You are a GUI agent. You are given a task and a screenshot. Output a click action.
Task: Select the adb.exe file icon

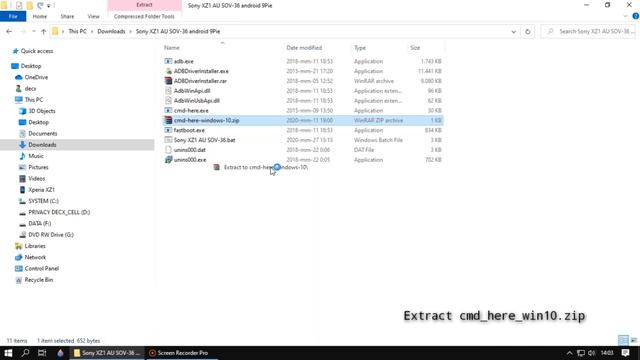168,61
